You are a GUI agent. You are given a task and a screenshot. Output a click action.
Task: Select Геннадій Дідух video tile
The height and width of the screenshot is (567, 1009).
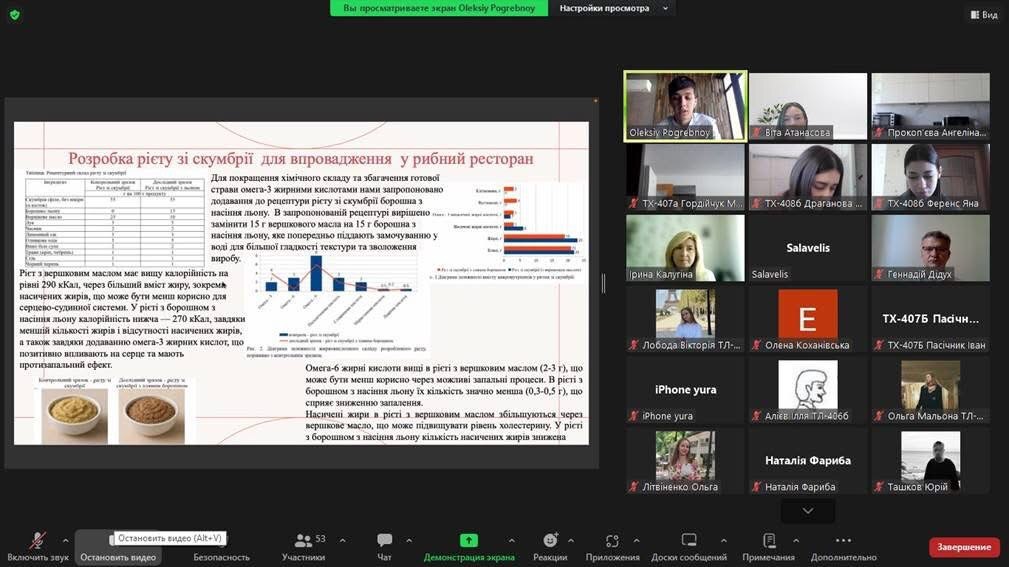tap(930, 248)
